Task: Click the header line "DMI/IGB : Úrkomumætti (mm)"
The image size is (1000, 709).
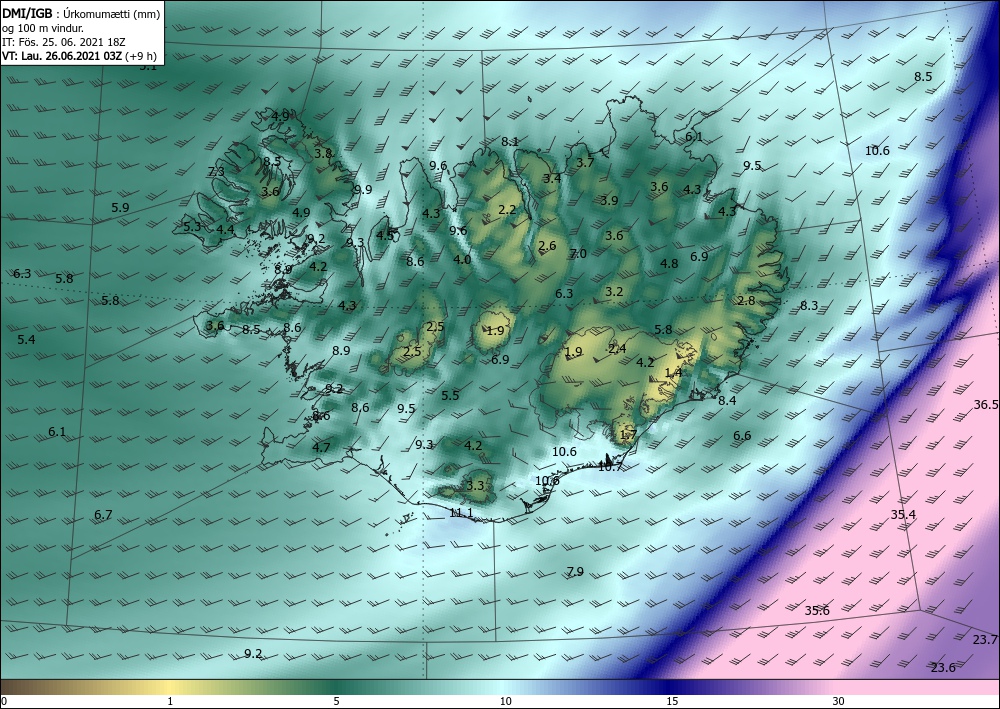Action: pos(81,14)
